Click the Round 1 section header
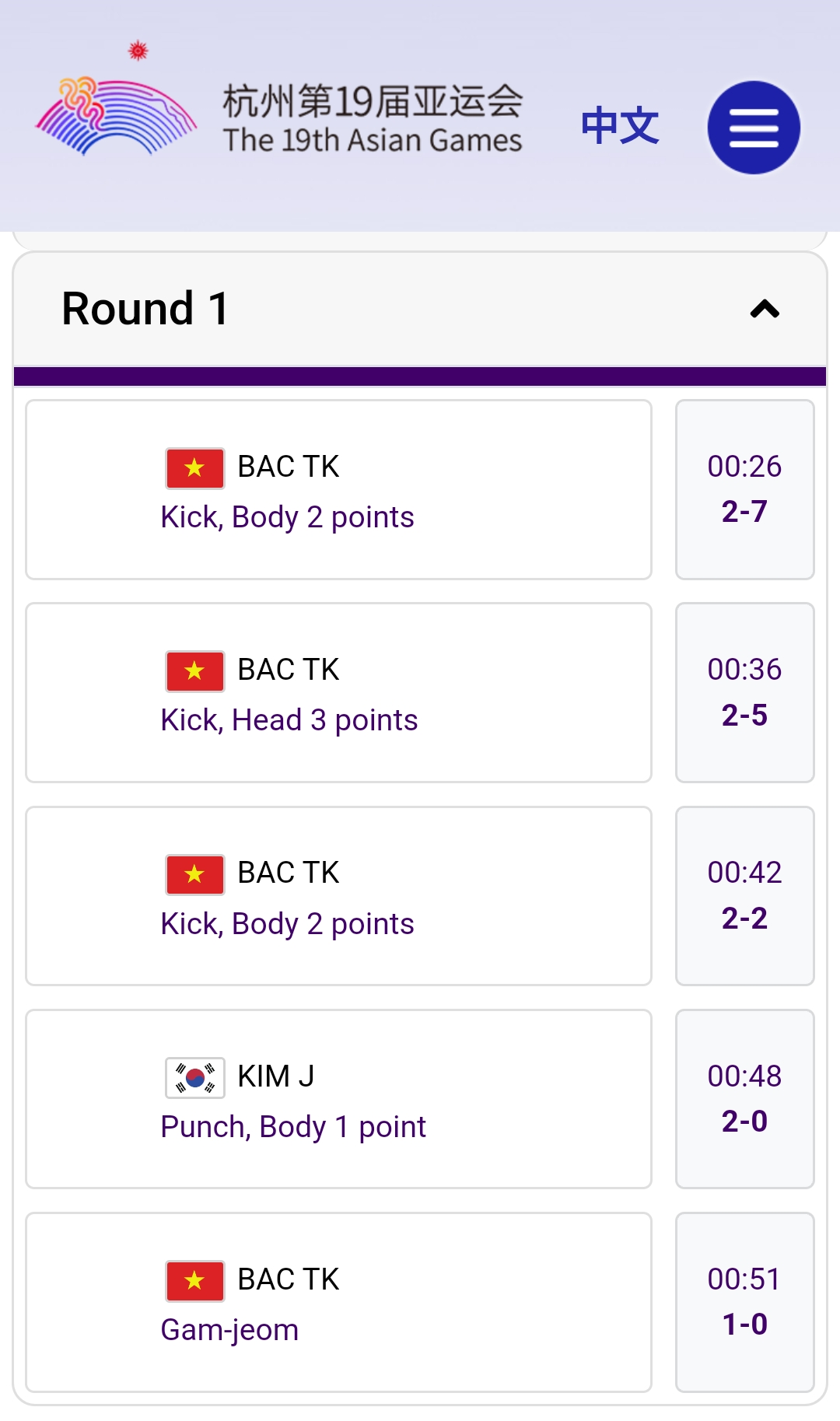 420,309
